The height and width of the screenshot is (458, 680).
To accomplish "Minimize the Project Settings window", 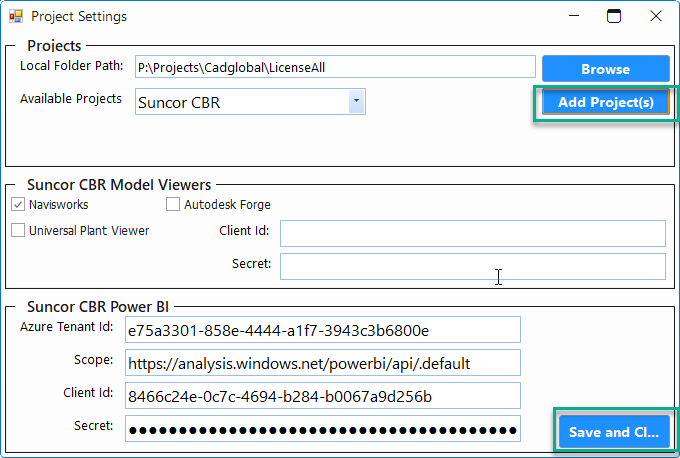I will pyautogui.click(x=573, y=16).
